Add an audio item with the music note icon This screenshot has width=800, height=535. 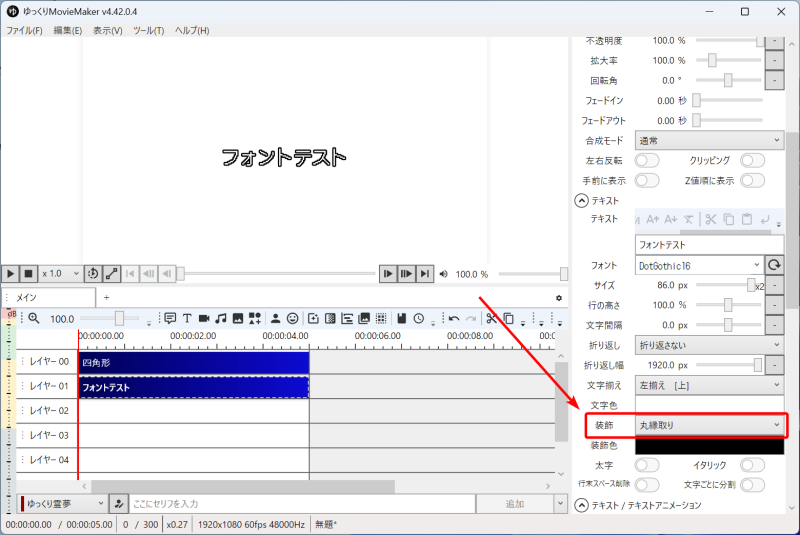coord(221,318)
